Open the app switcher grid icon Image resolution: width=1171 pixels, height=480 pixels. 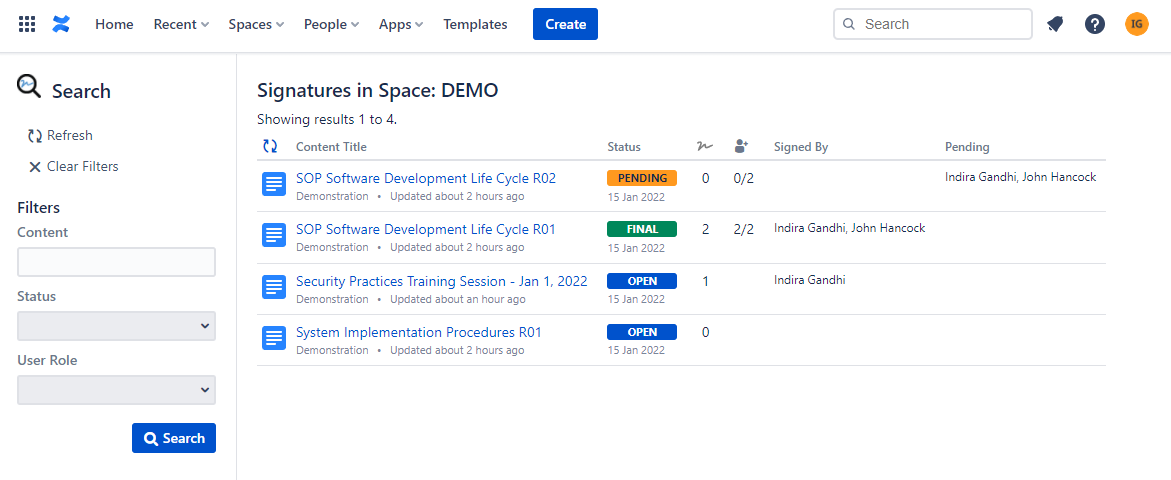(x=27, y=24)
